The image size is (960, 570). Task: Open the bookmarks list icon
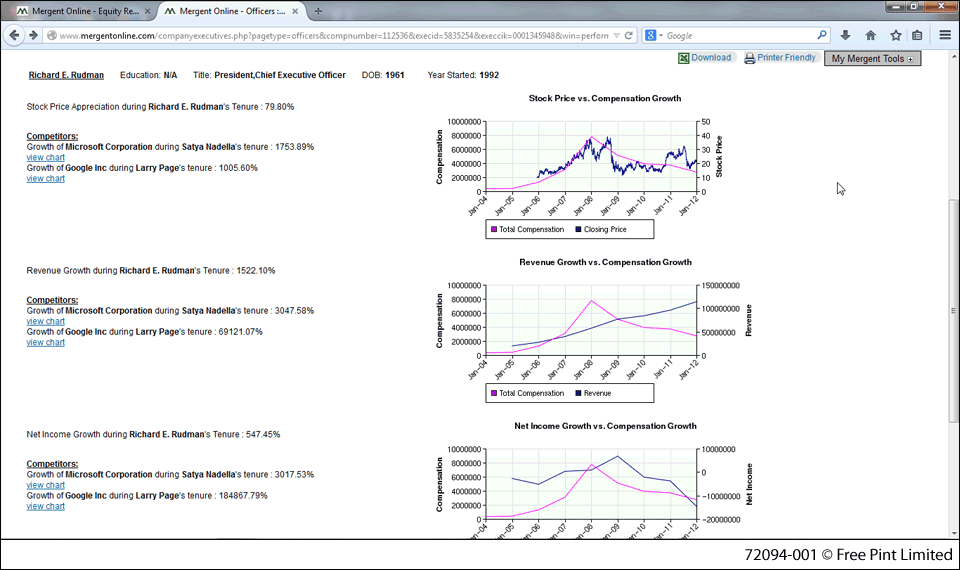click(917, 35)
